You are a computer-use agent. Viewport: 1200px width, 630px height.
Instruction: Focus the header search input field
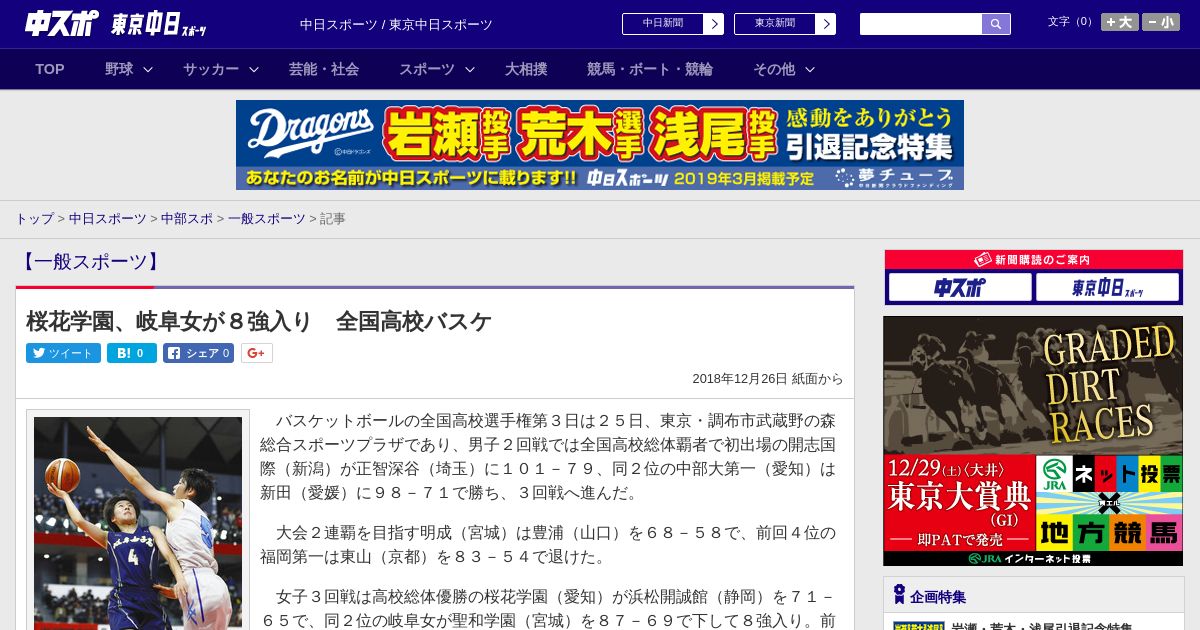coord(921,24)
